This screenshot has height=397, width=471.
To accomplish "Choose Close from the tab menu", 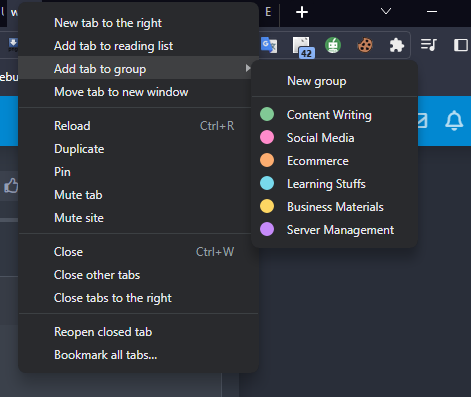I will [x=138, y=252].
